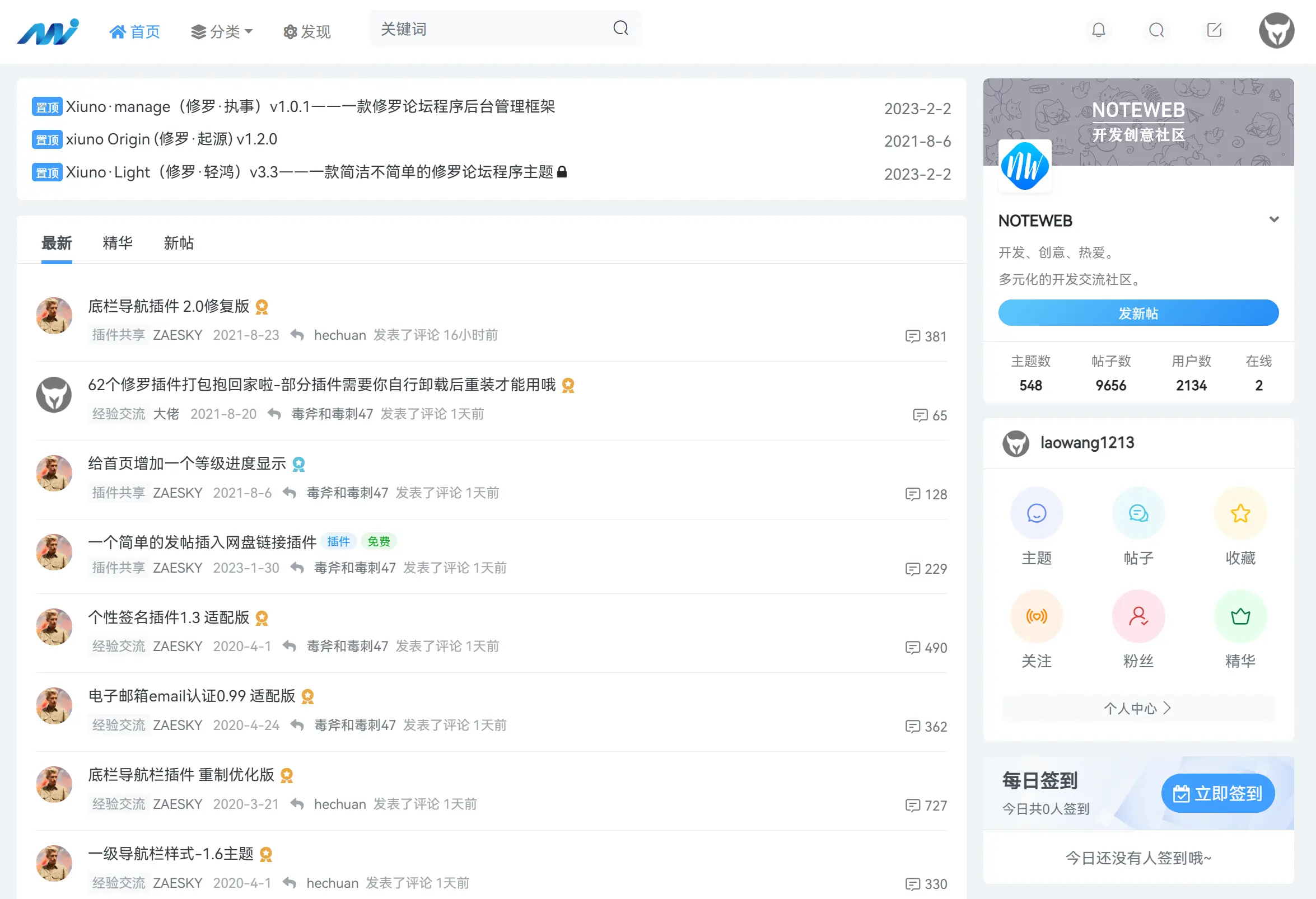The image size is (1316, 899).
Task: Open 个人中心 personal center arrow link
Action: (1137, 708)
